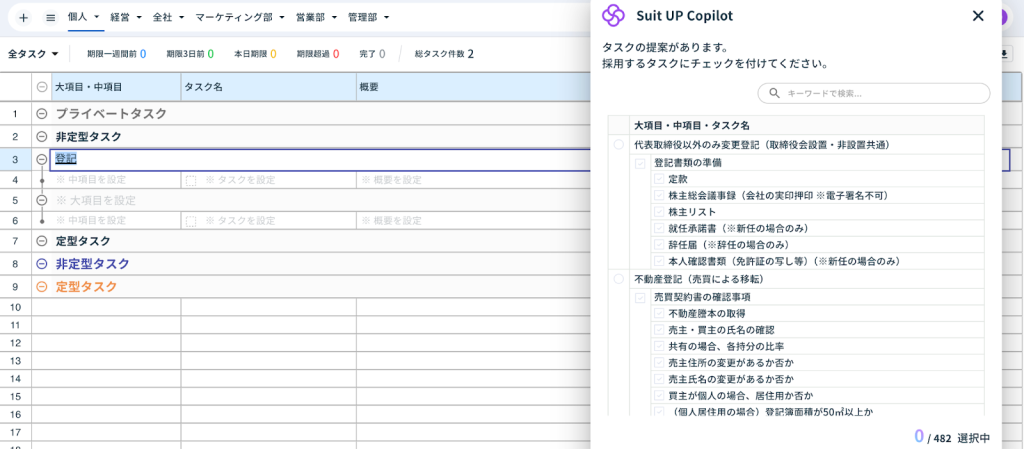
Task: Filter by 期限超過 overdue tasks
Action: (316, 54)
